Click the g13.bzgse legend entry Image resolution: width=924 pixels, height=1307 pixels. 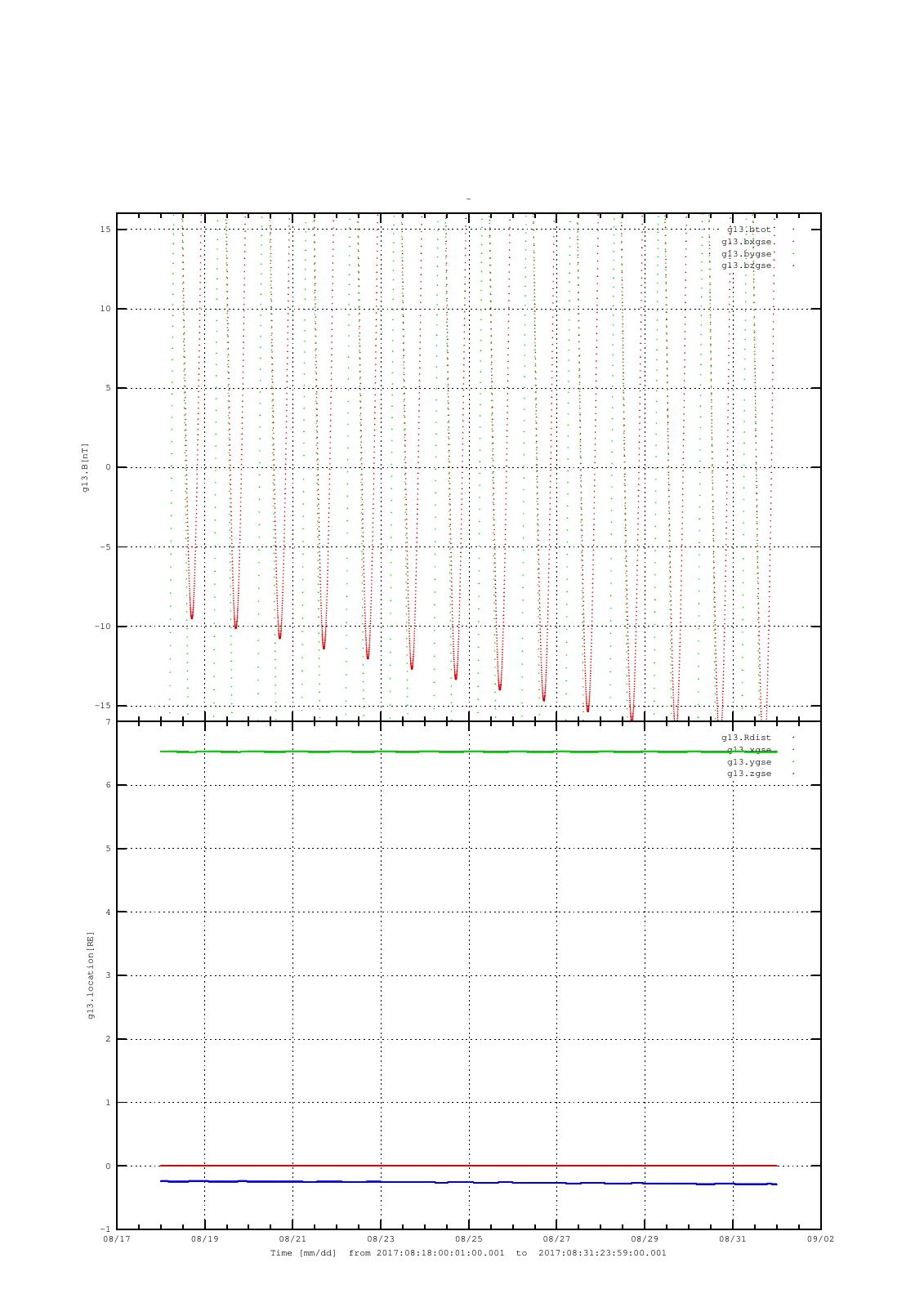tap(747, 265)
